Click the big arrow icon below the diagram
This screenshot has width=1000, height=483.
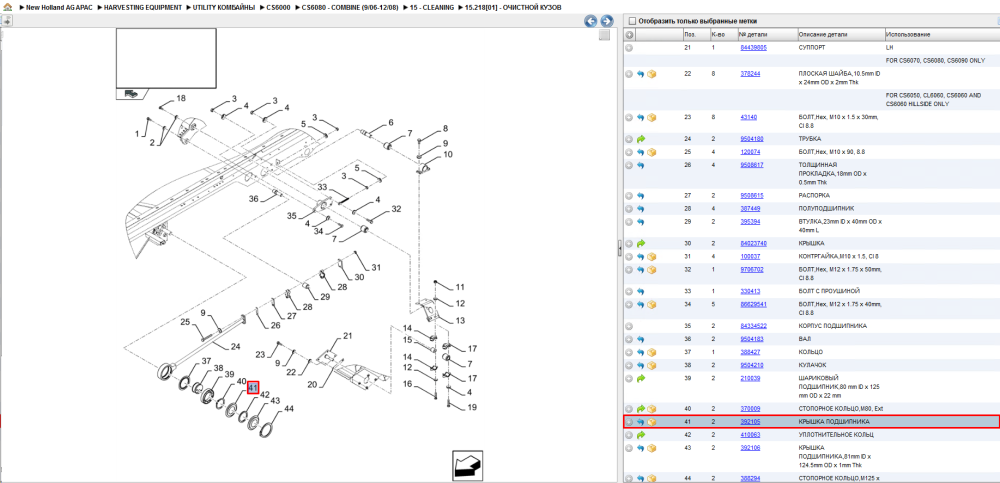tap(467, 464)
